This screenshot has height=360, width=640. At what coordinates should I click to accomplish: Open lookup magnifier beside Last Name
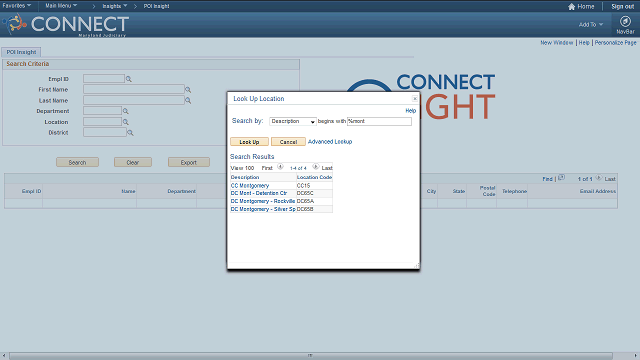pyautogui.click(x=188, y=100)
